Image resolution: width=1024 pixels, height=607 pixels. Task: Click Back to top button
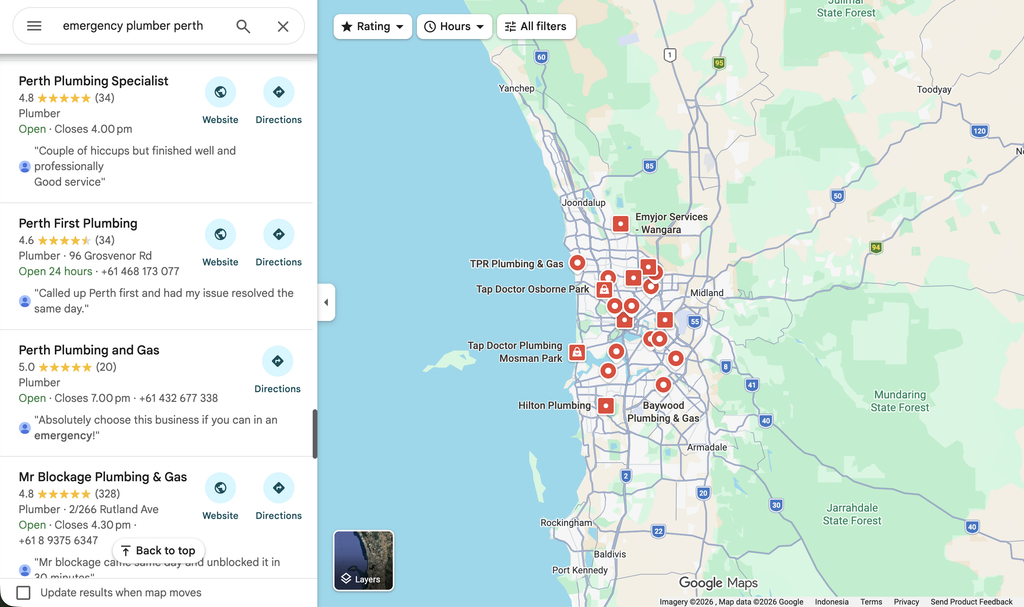(x=158, y=551)
